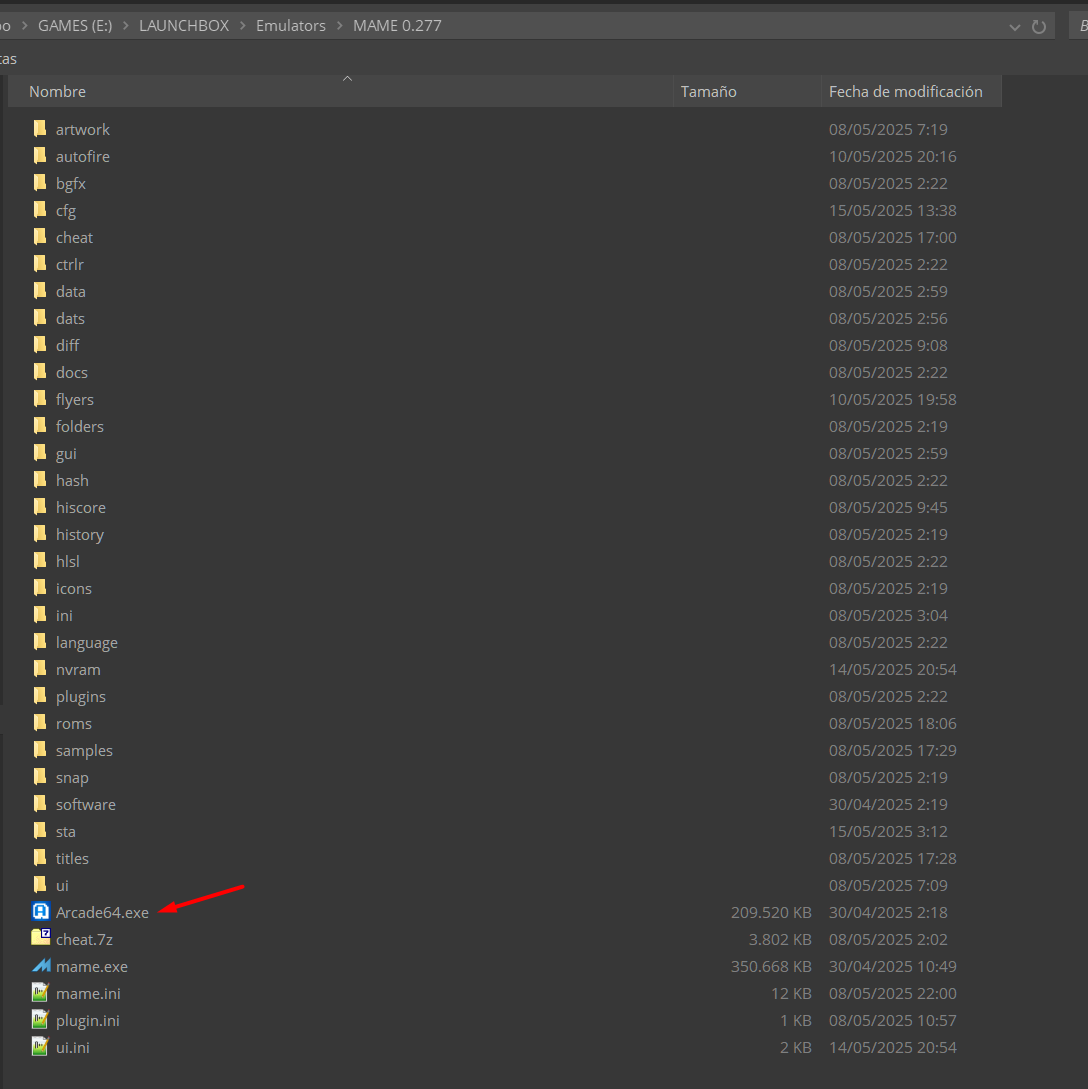Click the 15/05/2025 13:38 date of cfg
This screenshot has height=1089, width=1088.
892,210
